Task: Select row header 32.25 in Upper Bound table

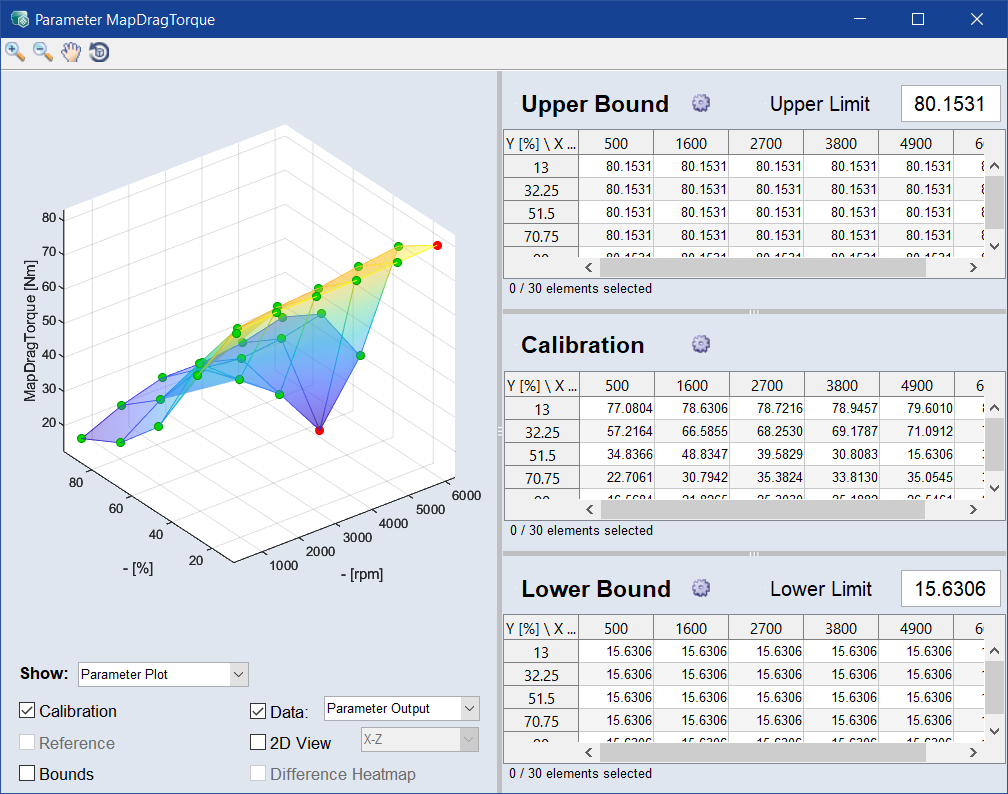Action: 541,190
